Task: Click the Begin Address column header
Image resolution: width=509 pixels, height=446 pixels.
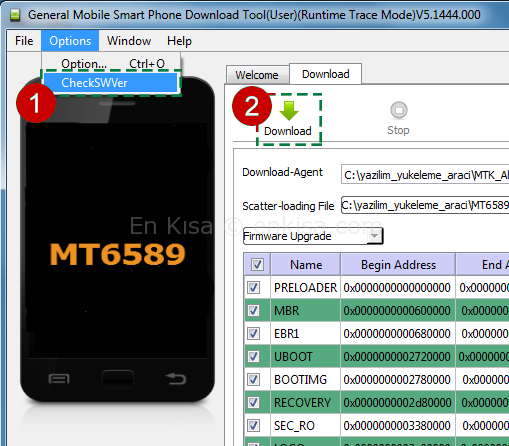Action: 398,265
